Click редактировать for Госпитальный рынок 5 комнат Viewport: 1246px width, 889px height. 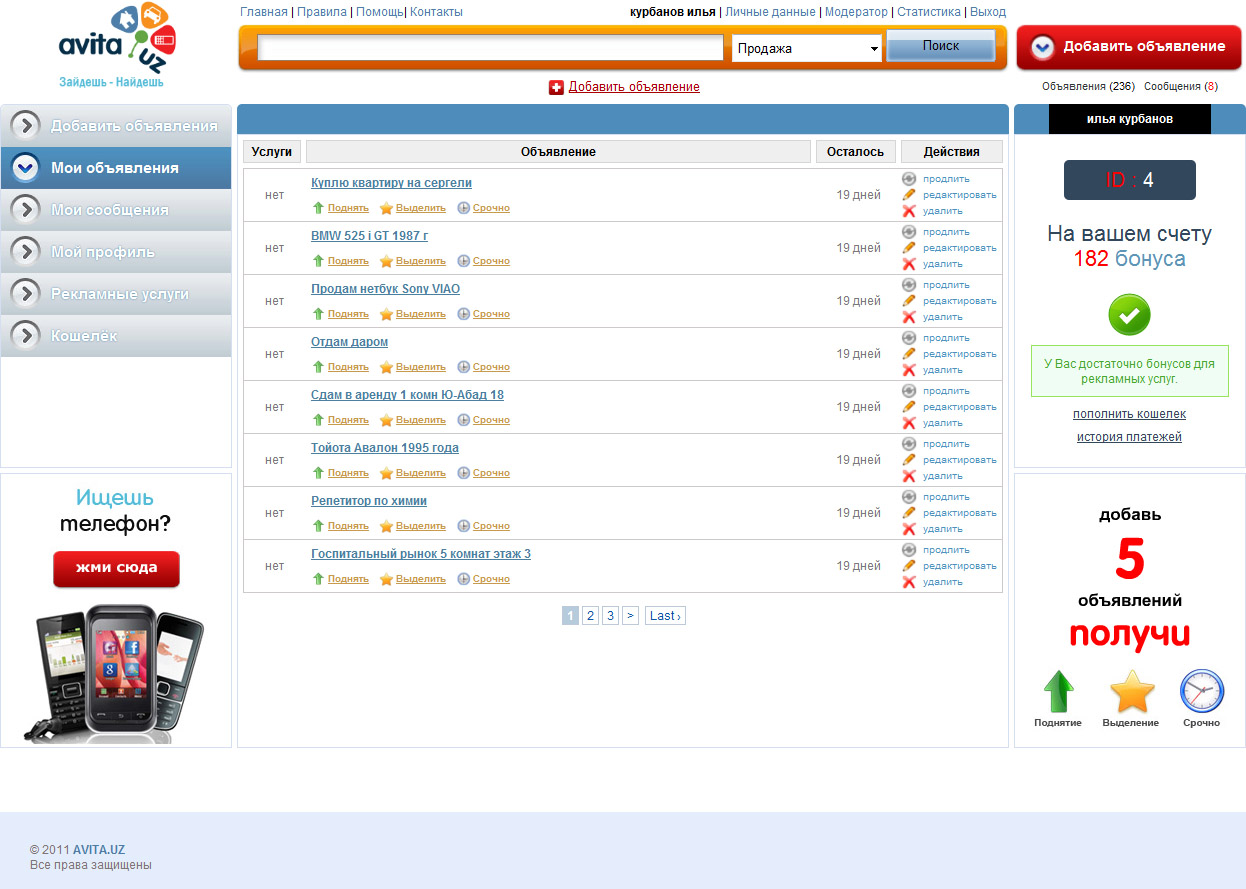[x=960, y=566]
